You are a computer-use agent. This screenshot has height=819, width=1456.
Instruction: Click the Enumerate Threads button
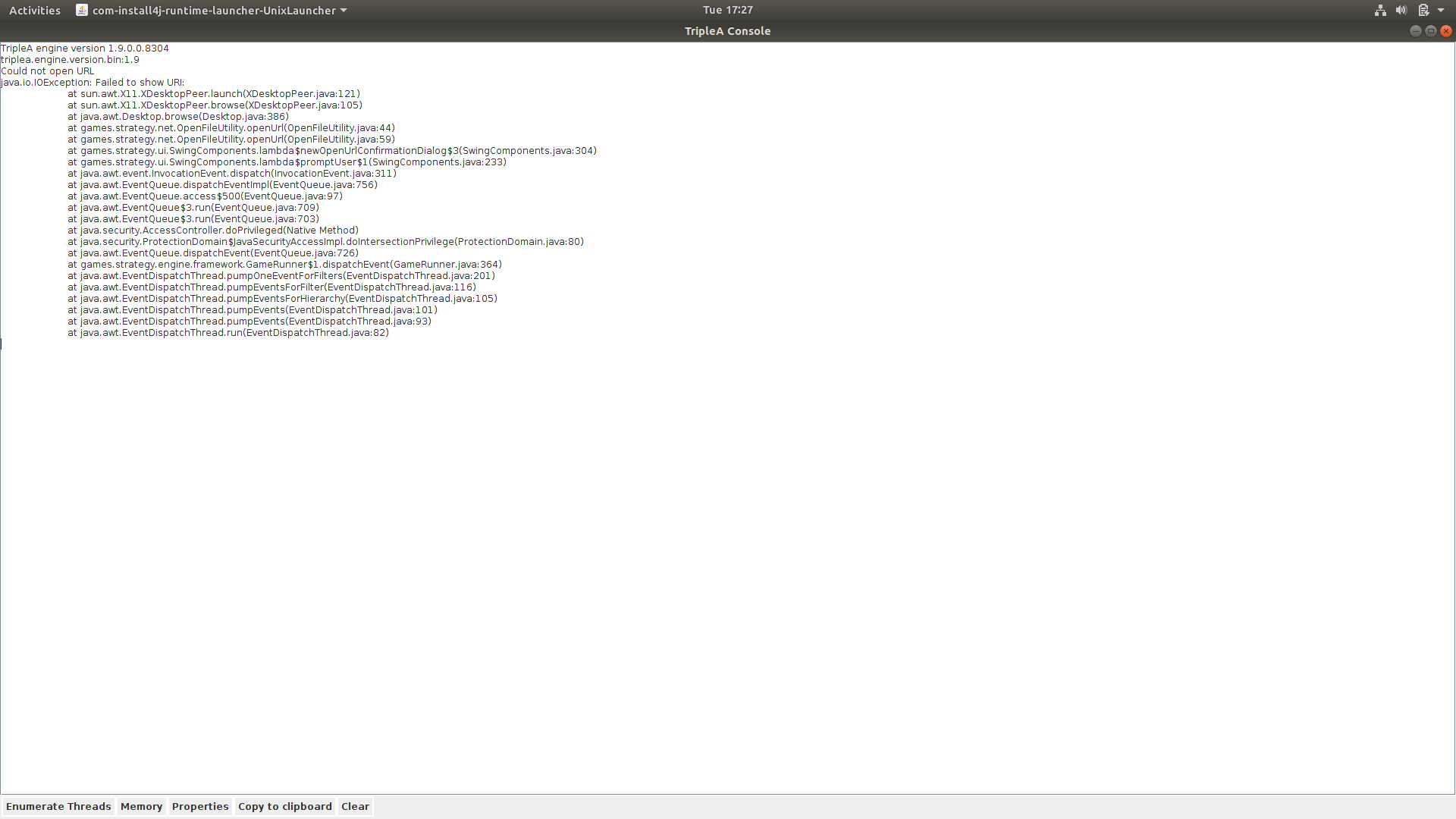[58, 806]
